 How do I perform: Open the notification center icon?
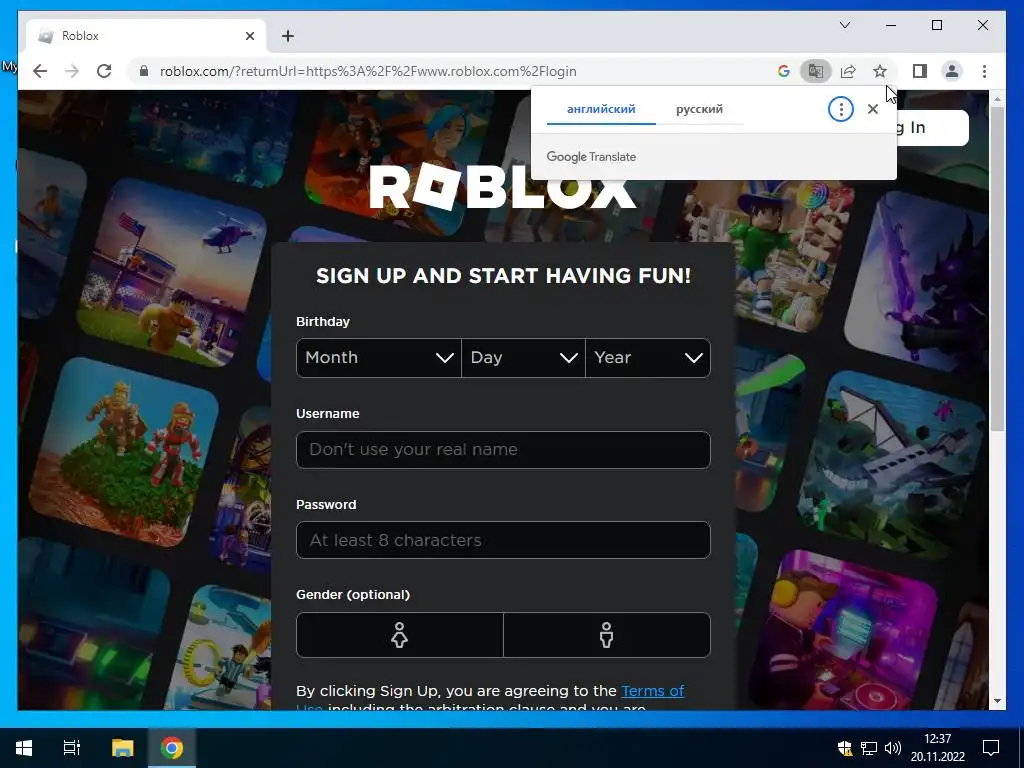click(991, 748)
